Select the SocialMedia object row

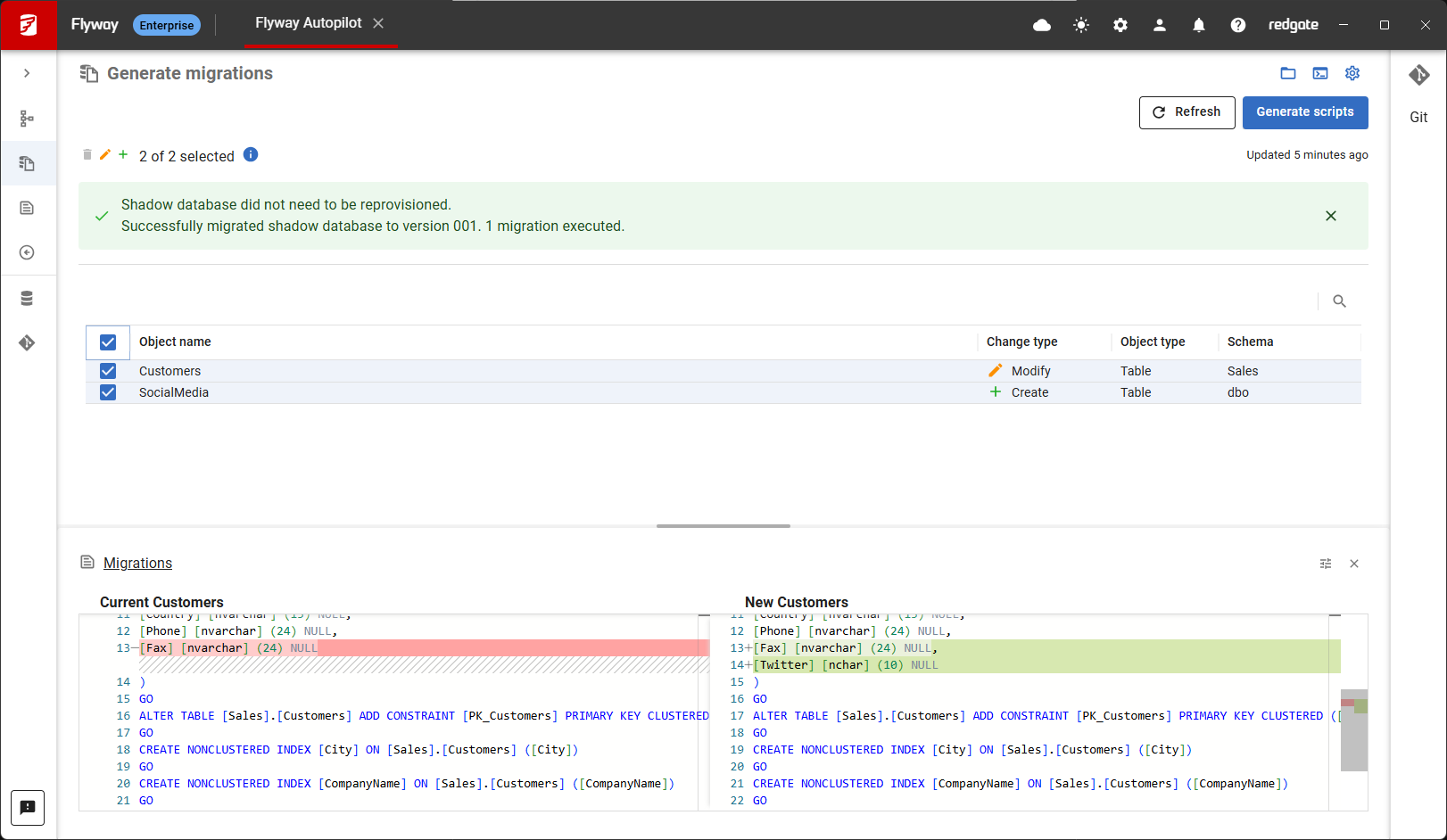coord(723,392)
